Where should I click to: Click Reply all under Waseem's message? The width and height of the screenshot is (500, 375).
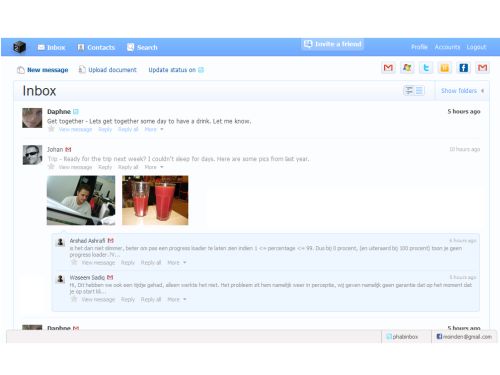pyautogui.click(x=151, y=299)
